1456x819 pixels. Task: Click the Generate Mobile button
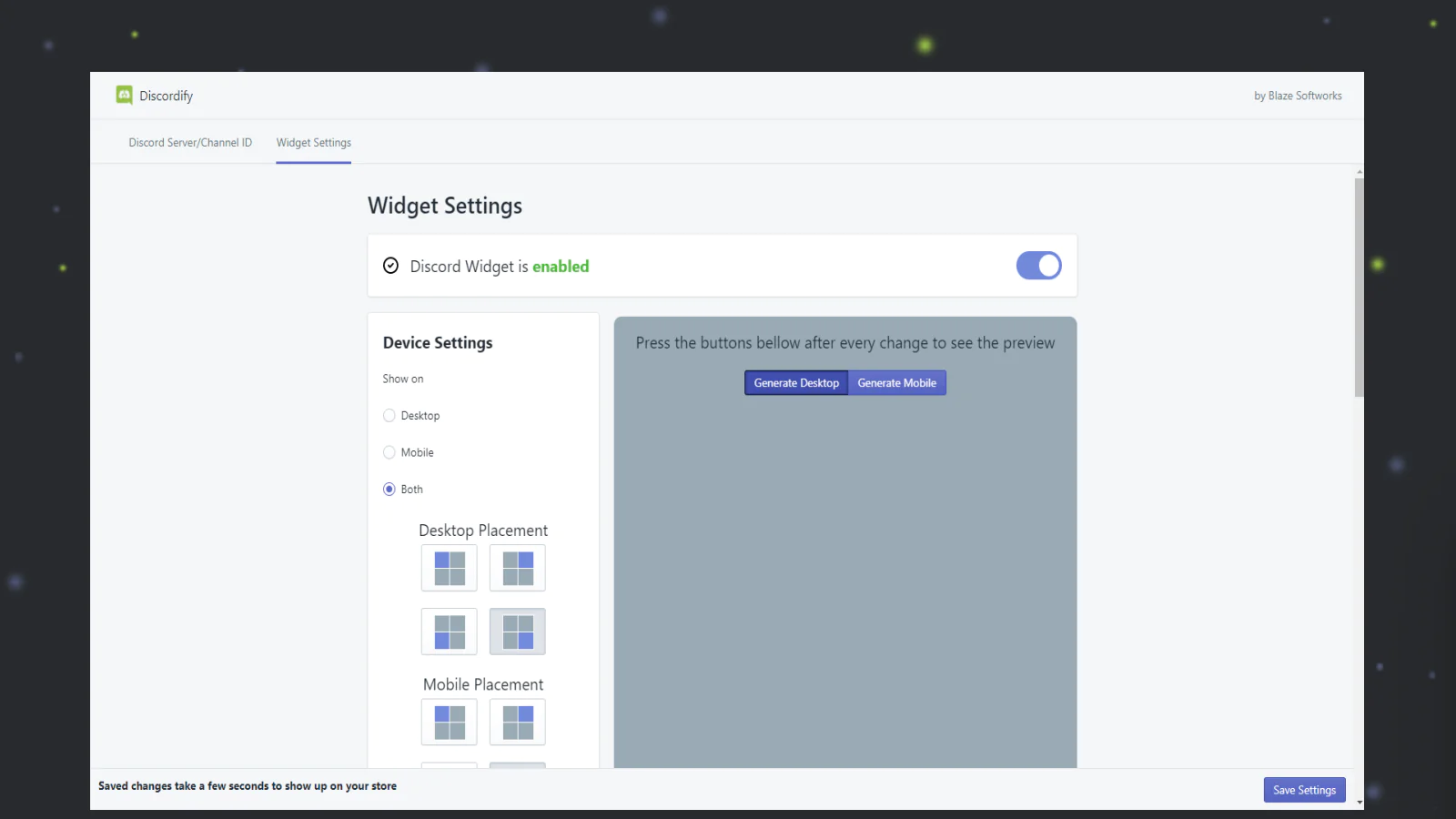[x=897, y=383]
